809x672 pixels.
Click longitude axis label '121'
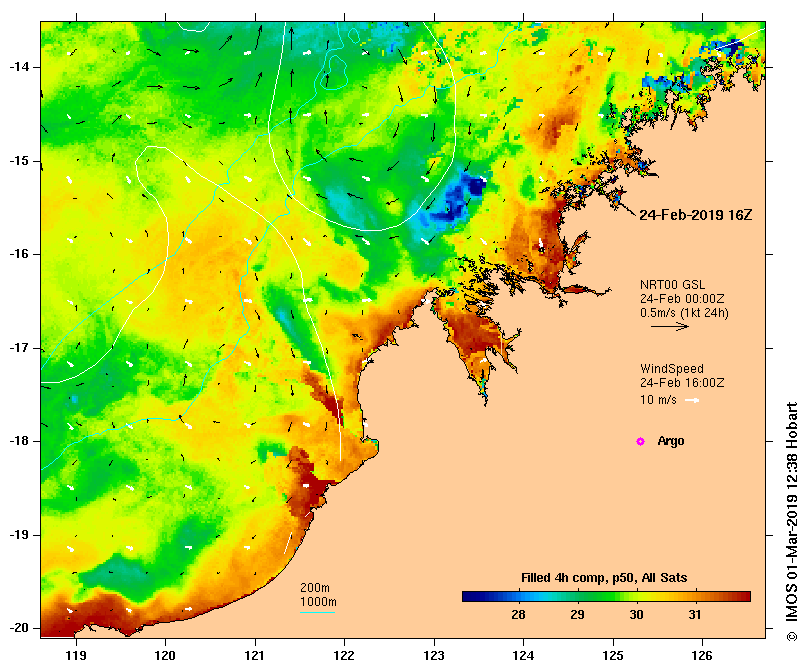(255, 655)
